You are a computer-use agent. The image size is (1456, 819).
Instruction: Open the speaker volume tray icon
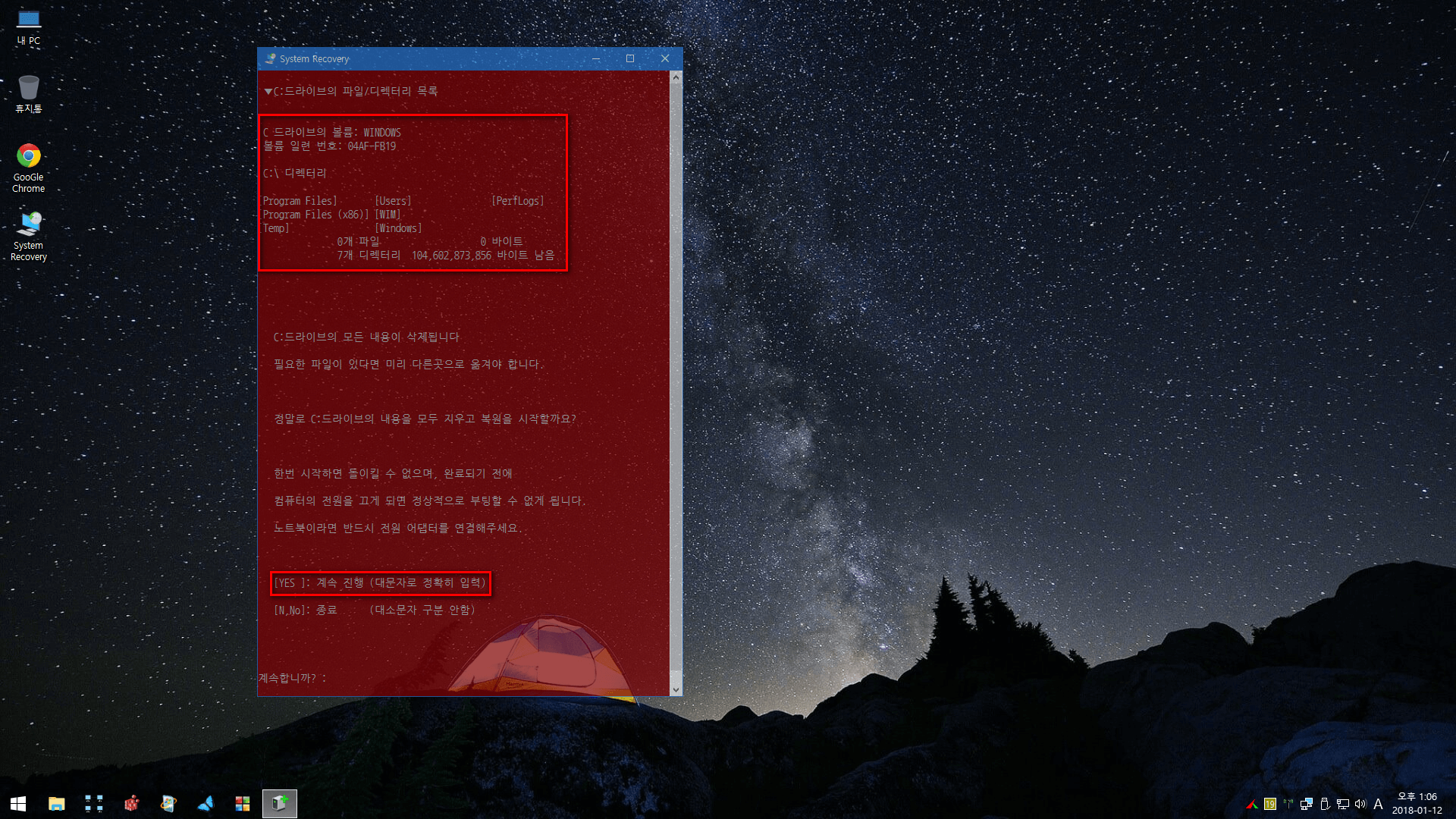pos(1360,804)
